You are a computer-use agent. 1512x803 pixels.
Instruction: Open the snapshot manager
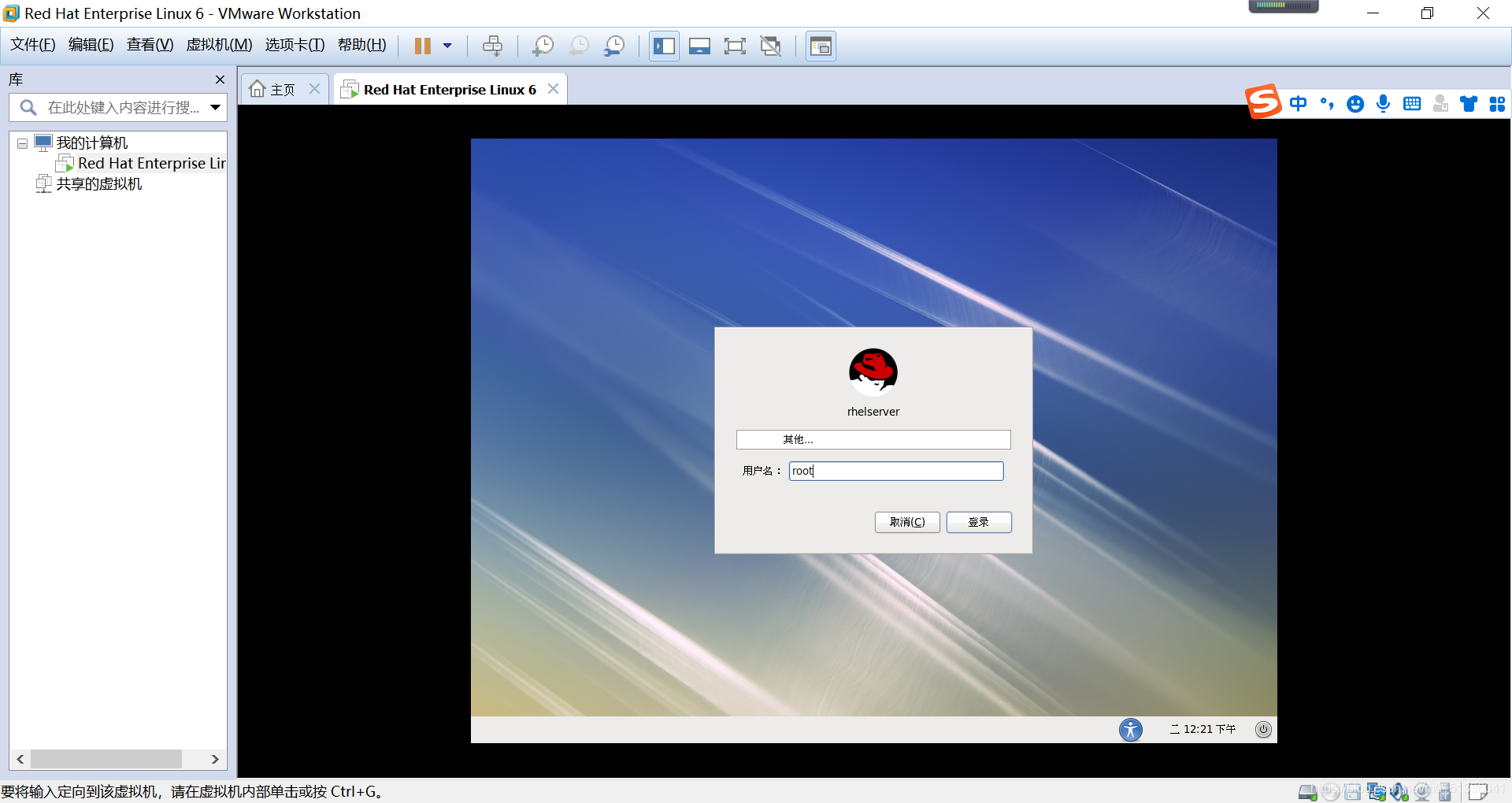tap(614, 46)
